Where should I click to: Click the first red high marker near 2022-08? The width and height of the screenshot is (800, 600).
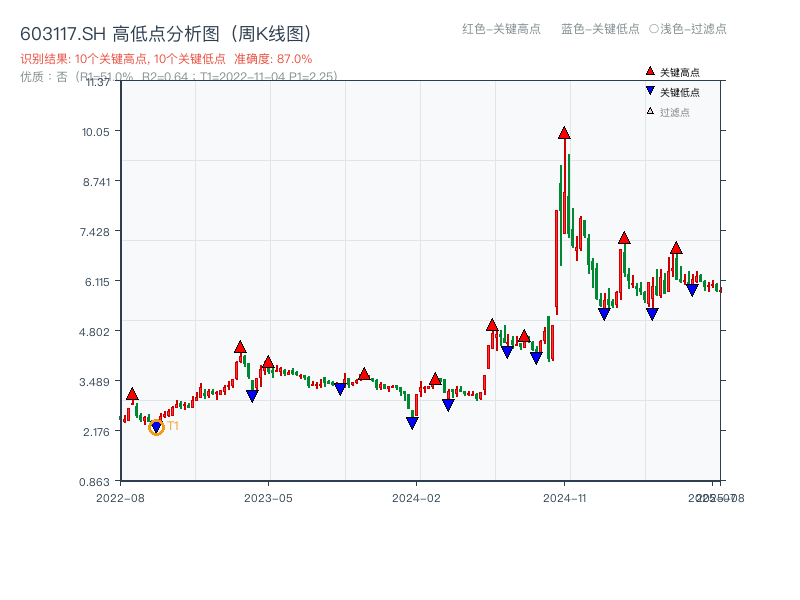(x=131, y=394)
